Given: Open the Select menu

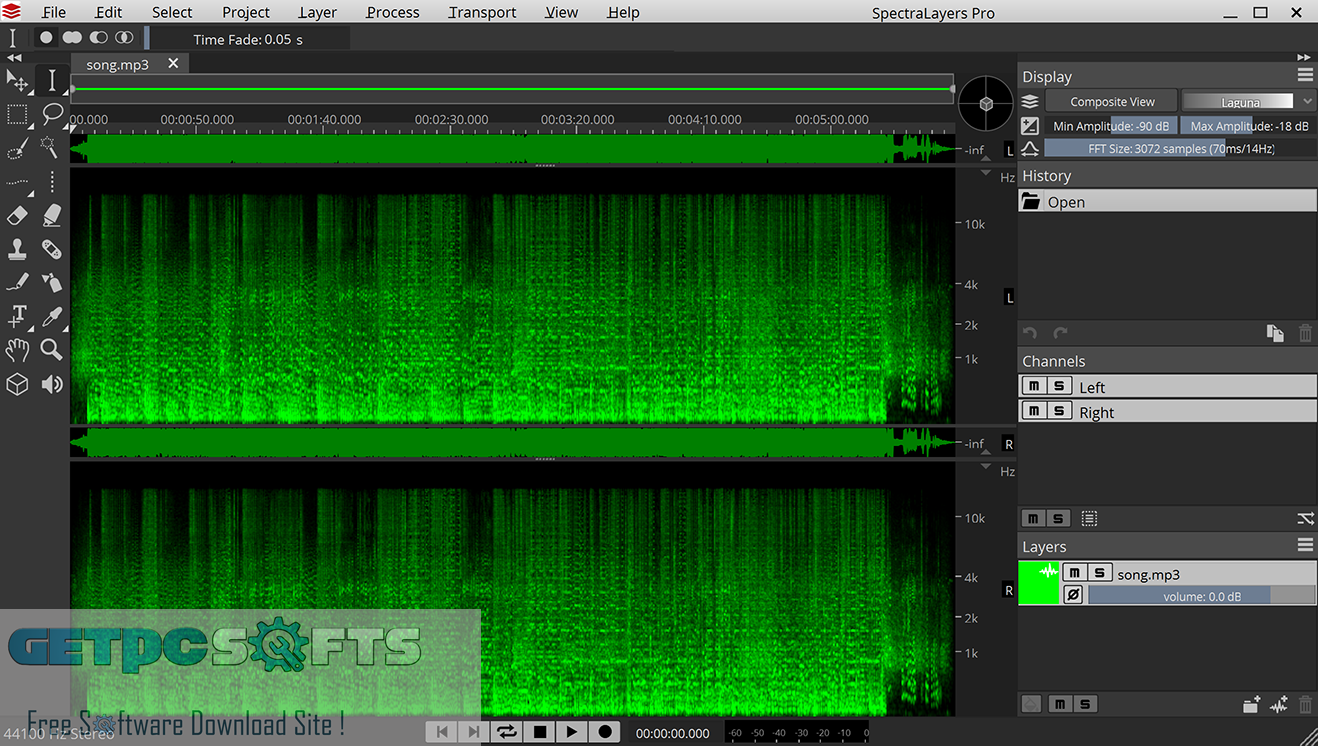Looking at the screenshot, I should click(x=172, y=12).
